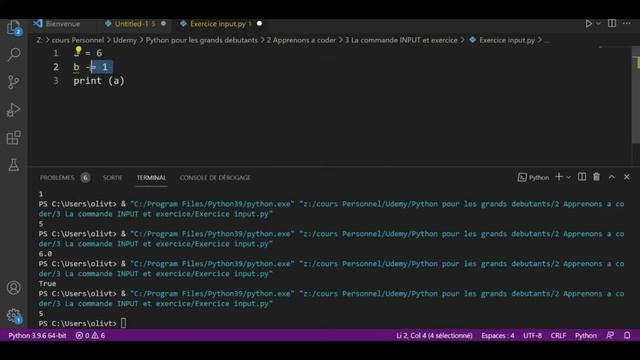Change encoding via UTF-8 status item
Screen dimensions: 640x360
(x=532, y=336)
